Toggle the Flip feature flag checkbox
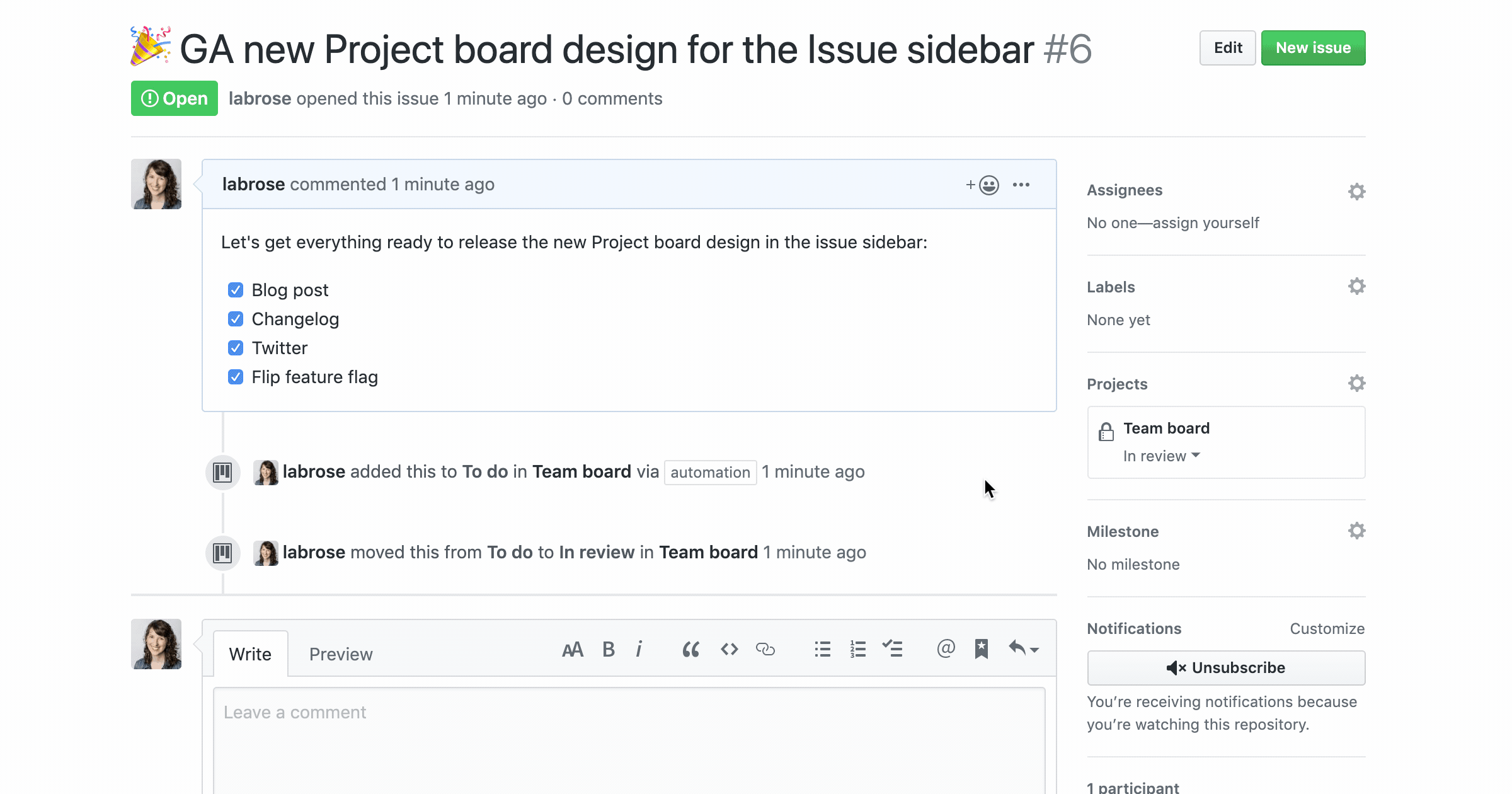1512x794 pixels. coord(235,377)
